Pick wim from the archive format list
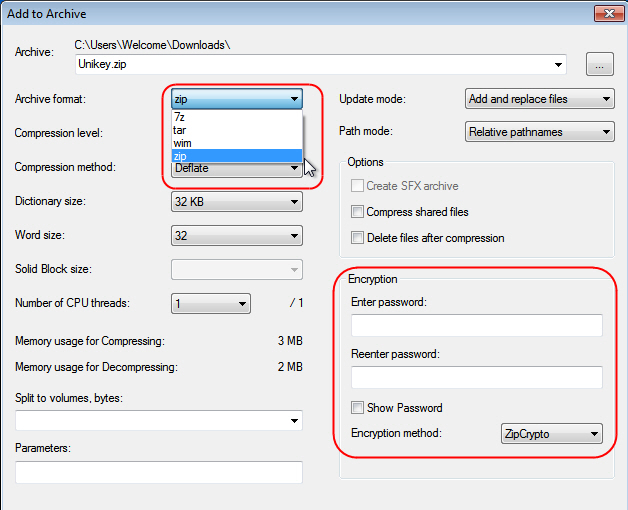 236,143
